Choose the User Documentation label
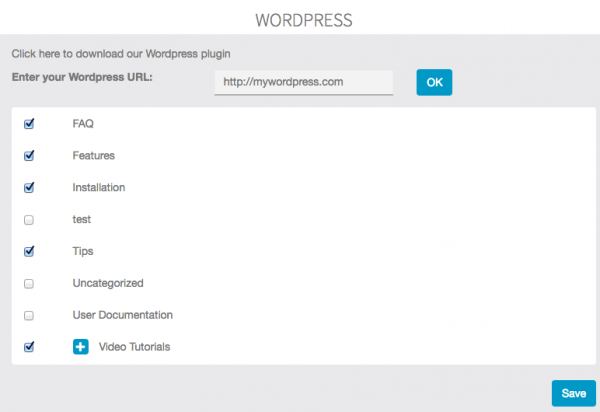Viewport: 600px width, 412px height. point(122,315)
